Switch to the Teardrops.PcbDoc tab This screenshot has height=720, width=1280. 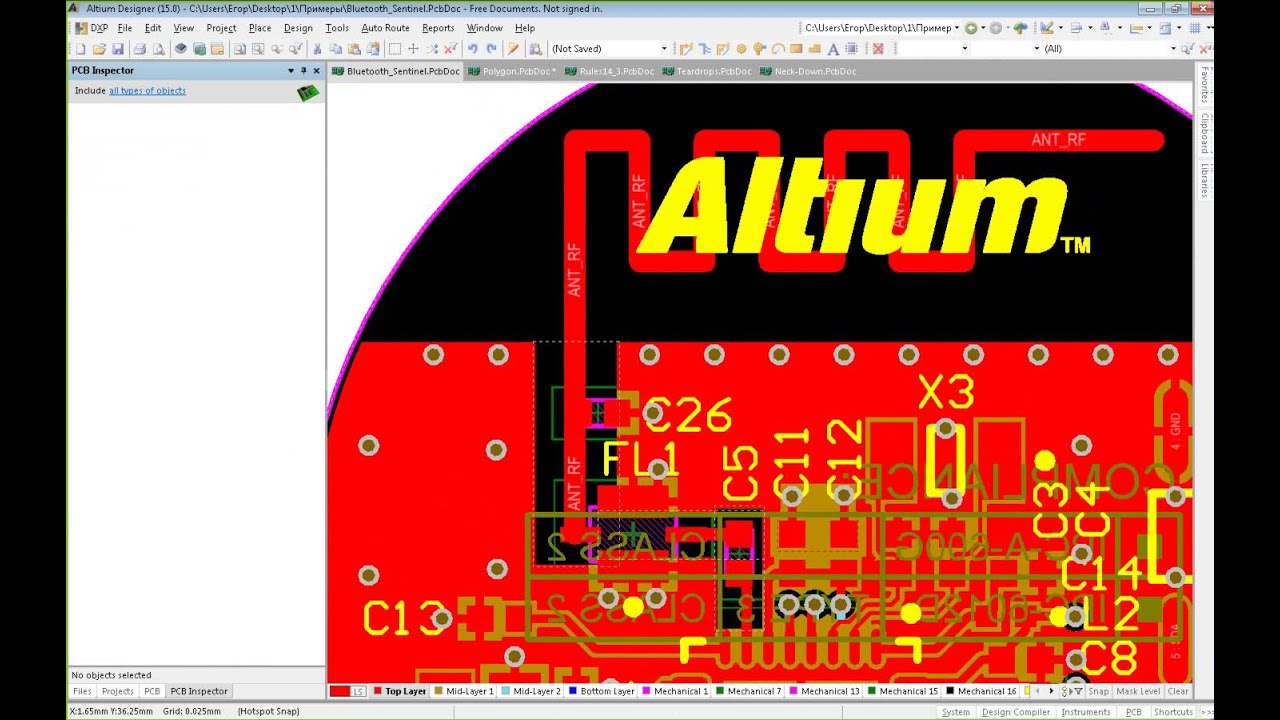706,71
